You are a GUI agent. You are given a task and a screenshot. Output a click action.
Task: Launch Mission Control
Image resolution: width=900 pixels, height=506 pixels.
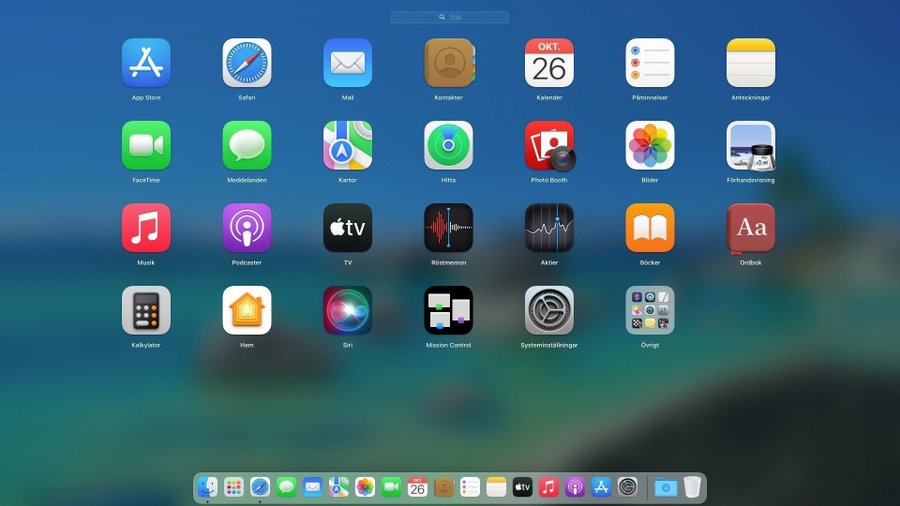[x=448, y=310]
